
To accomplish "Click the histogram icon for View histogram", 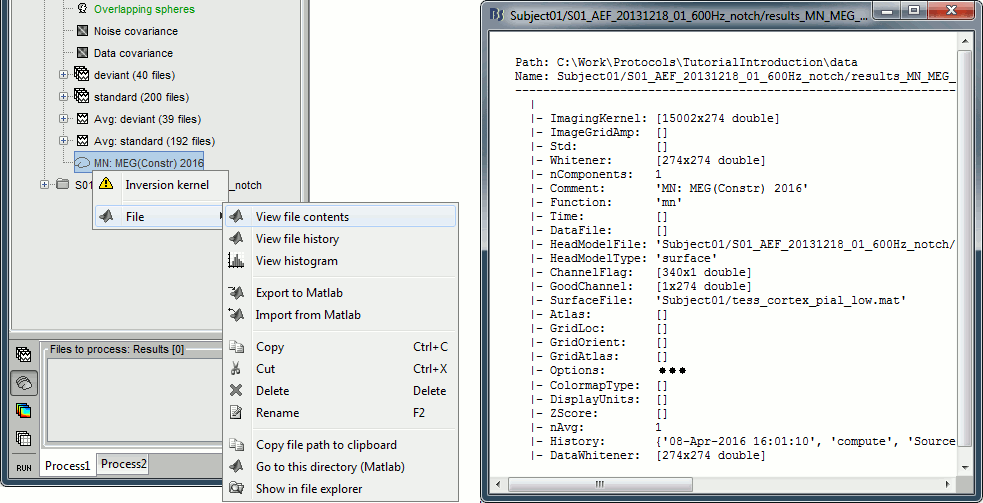I will (x=236, y=261).
